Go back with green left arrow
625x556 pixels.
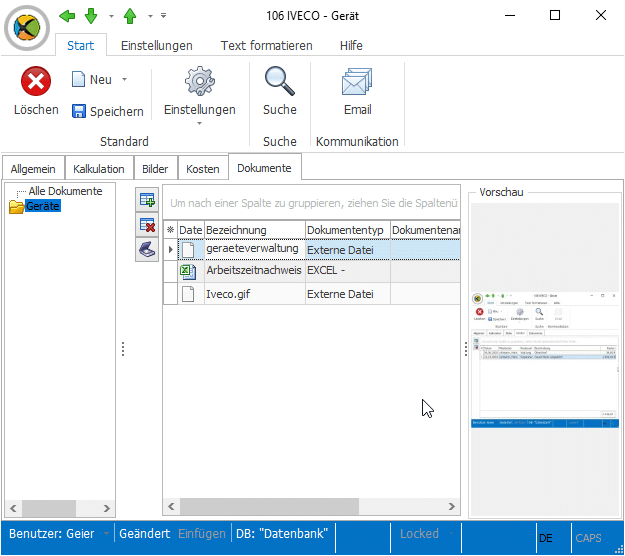67,16
